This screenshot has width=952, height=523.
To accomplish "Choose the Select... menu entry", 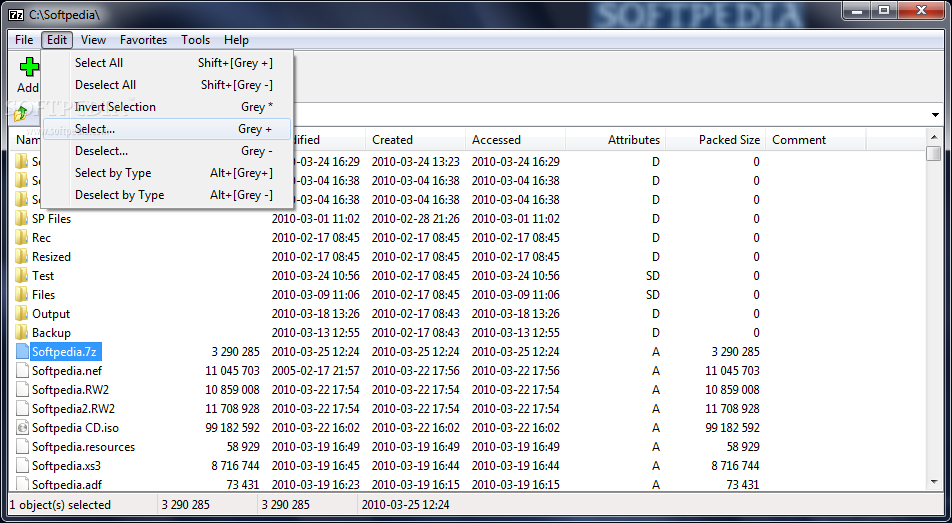I will [x=167, y=129].
